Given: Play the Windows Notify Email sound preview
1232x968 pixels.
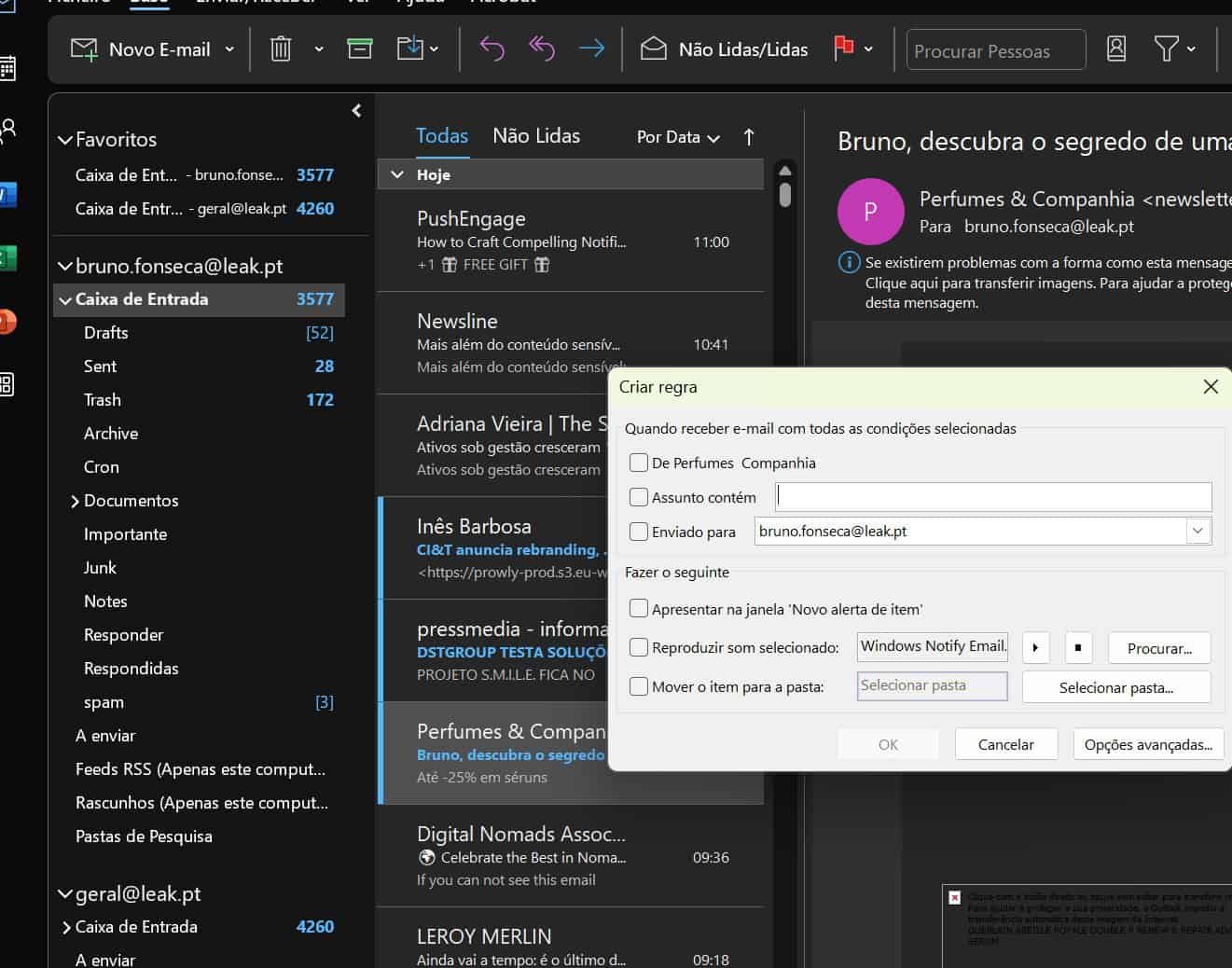Looking at the screenshot, I should tap(1035, 646).
